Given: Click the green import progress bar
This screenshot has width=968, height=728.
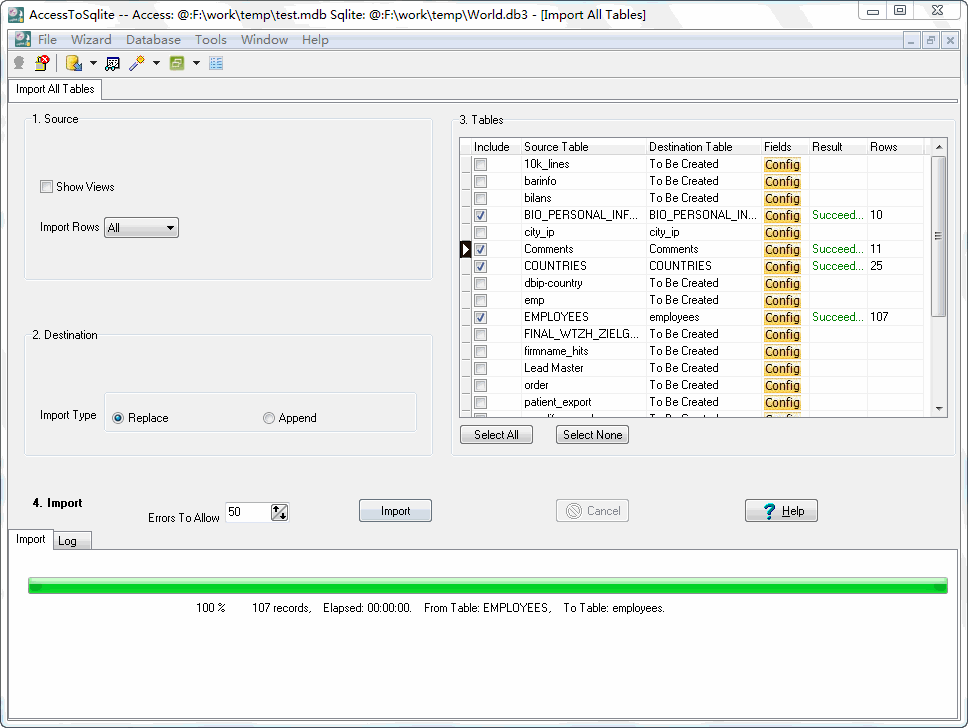Looking at the screenshot, I should pyautogui.click(x=488, y=585).
